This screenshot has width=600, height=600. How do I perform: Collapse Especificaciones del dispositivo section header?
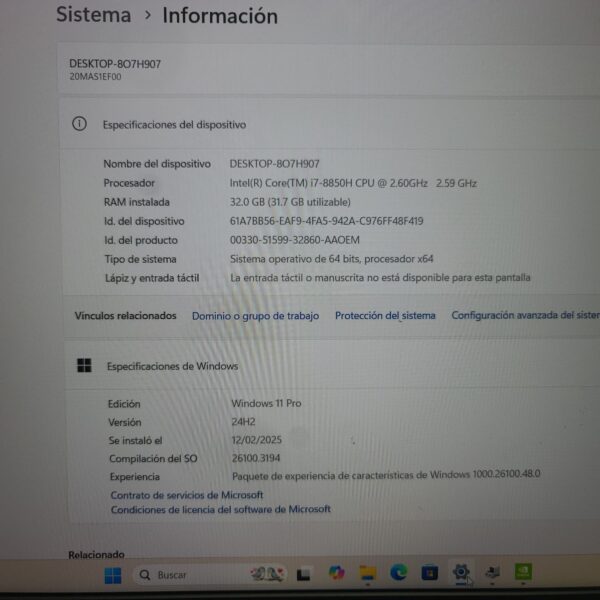tap(331, 124)
